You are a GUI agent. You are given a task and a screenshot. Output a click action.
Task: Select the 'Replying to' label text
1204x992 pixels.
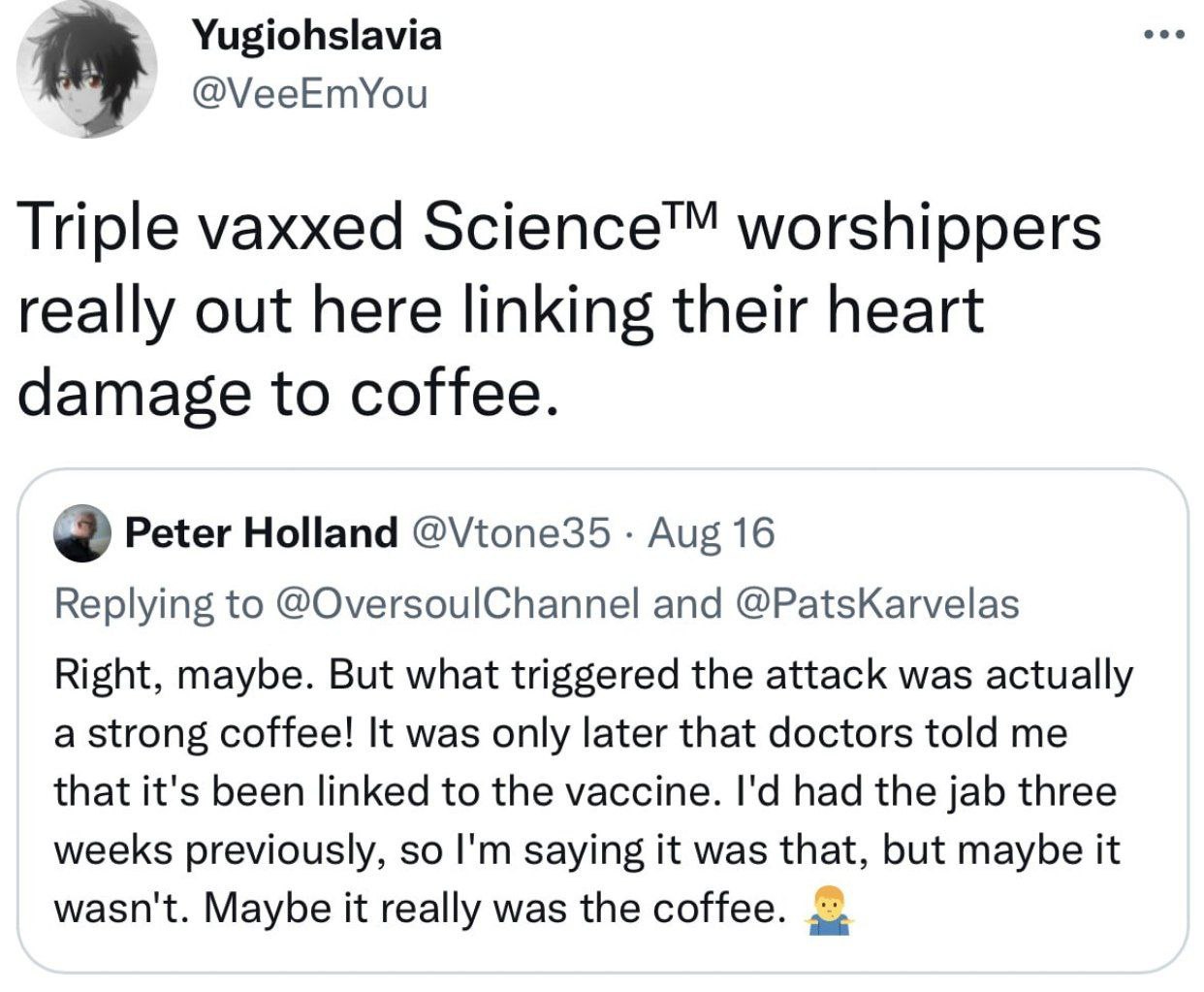click(158, 603)
